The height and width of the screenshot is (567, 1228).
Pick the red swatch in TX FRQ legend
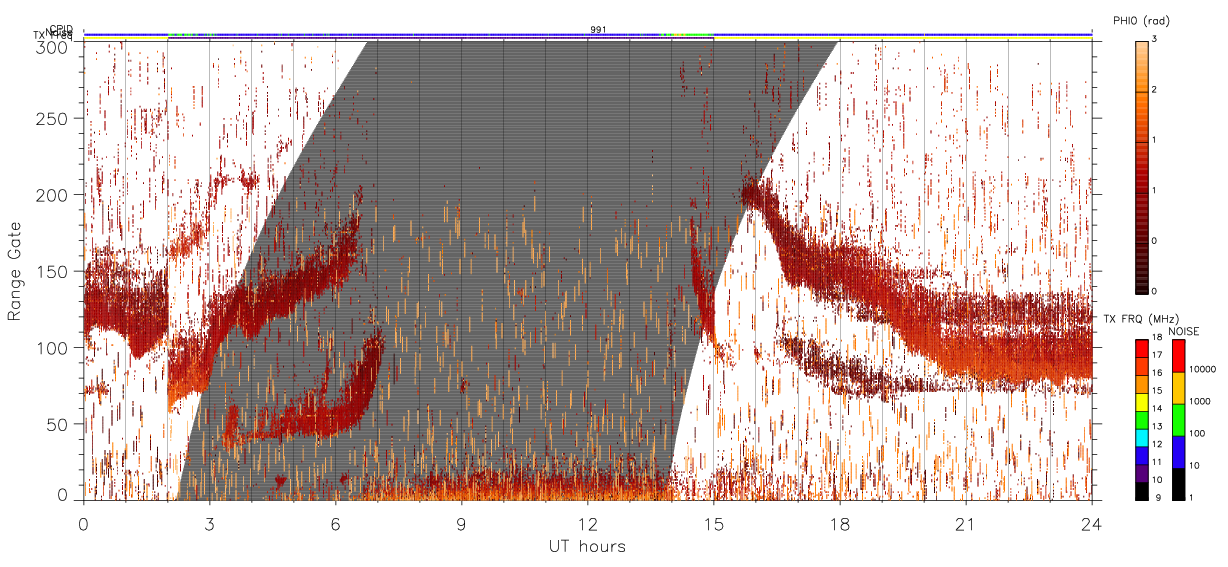tap(1141, 349)
